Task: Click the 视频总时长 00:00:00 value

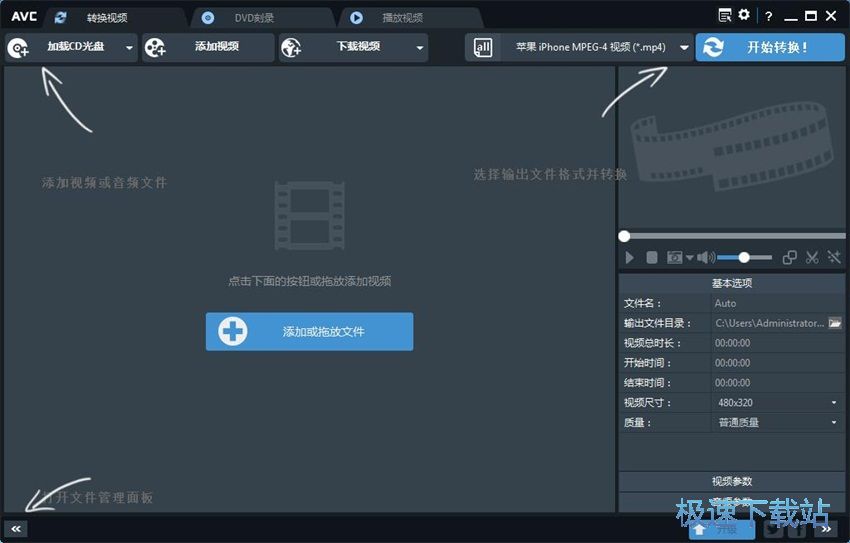Action: pos(732,343)
